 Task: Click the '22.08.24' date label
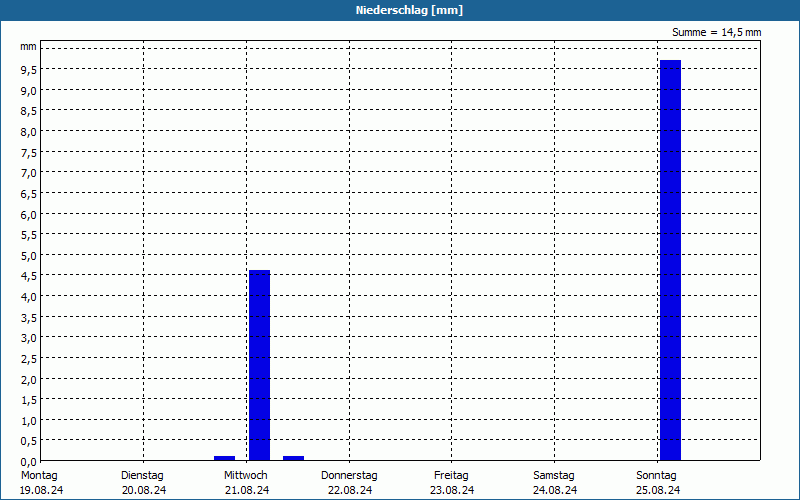[350, 490]
